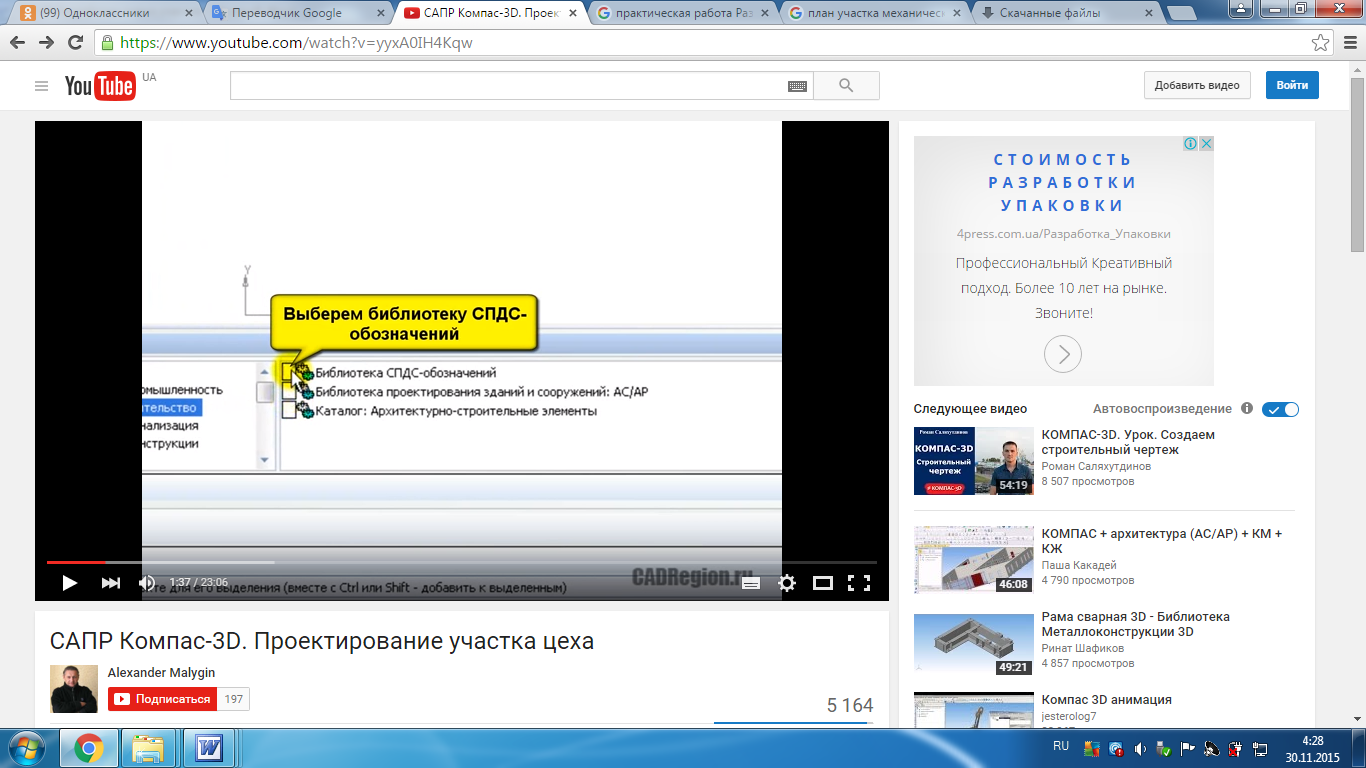Mute the video player volume
Image resolution: width=1366 pixels, height=768 pixels.
pyautogui.click(x=147, y=583)
